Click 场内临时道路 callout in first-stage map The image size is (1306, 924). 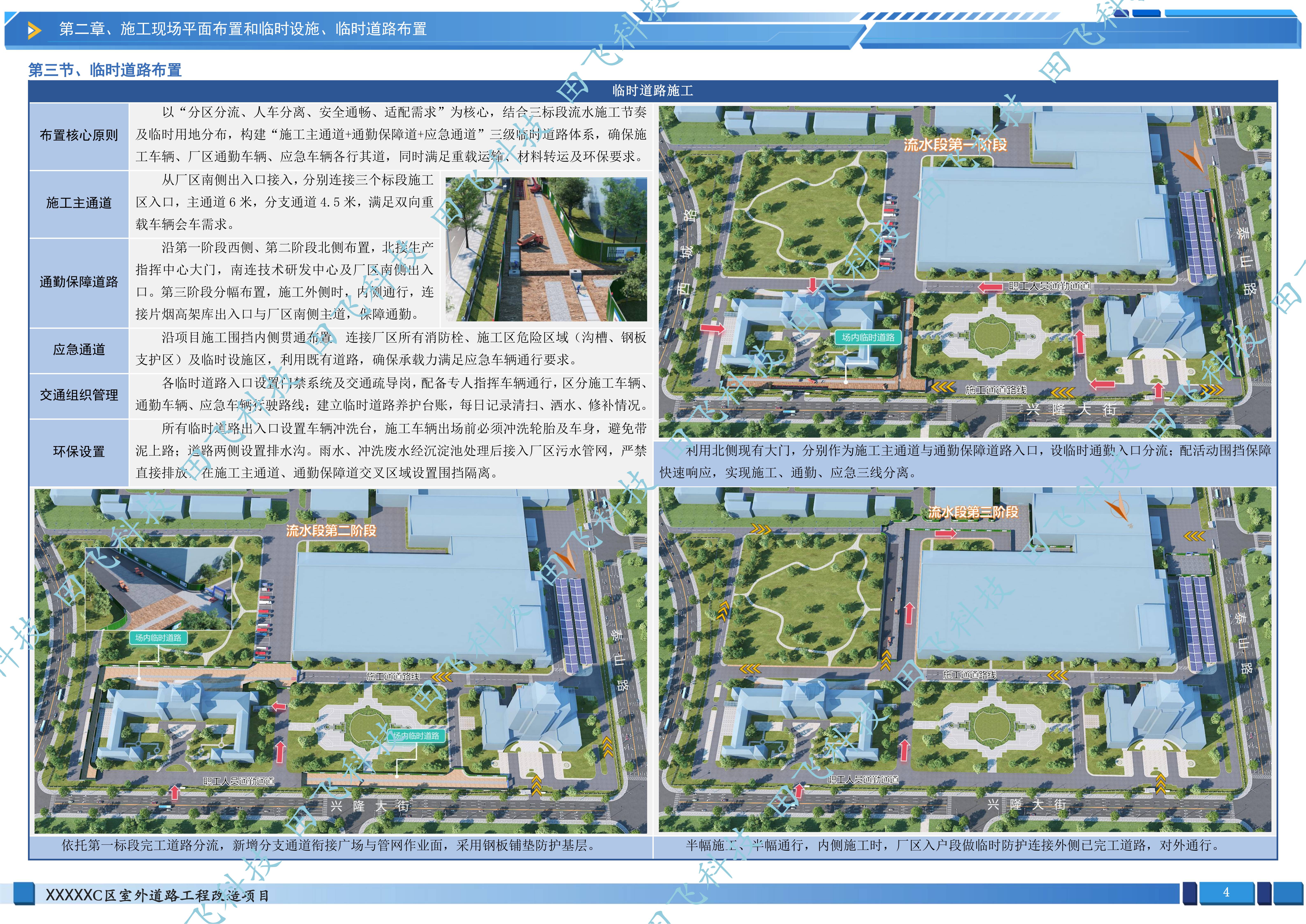point(868,337)
